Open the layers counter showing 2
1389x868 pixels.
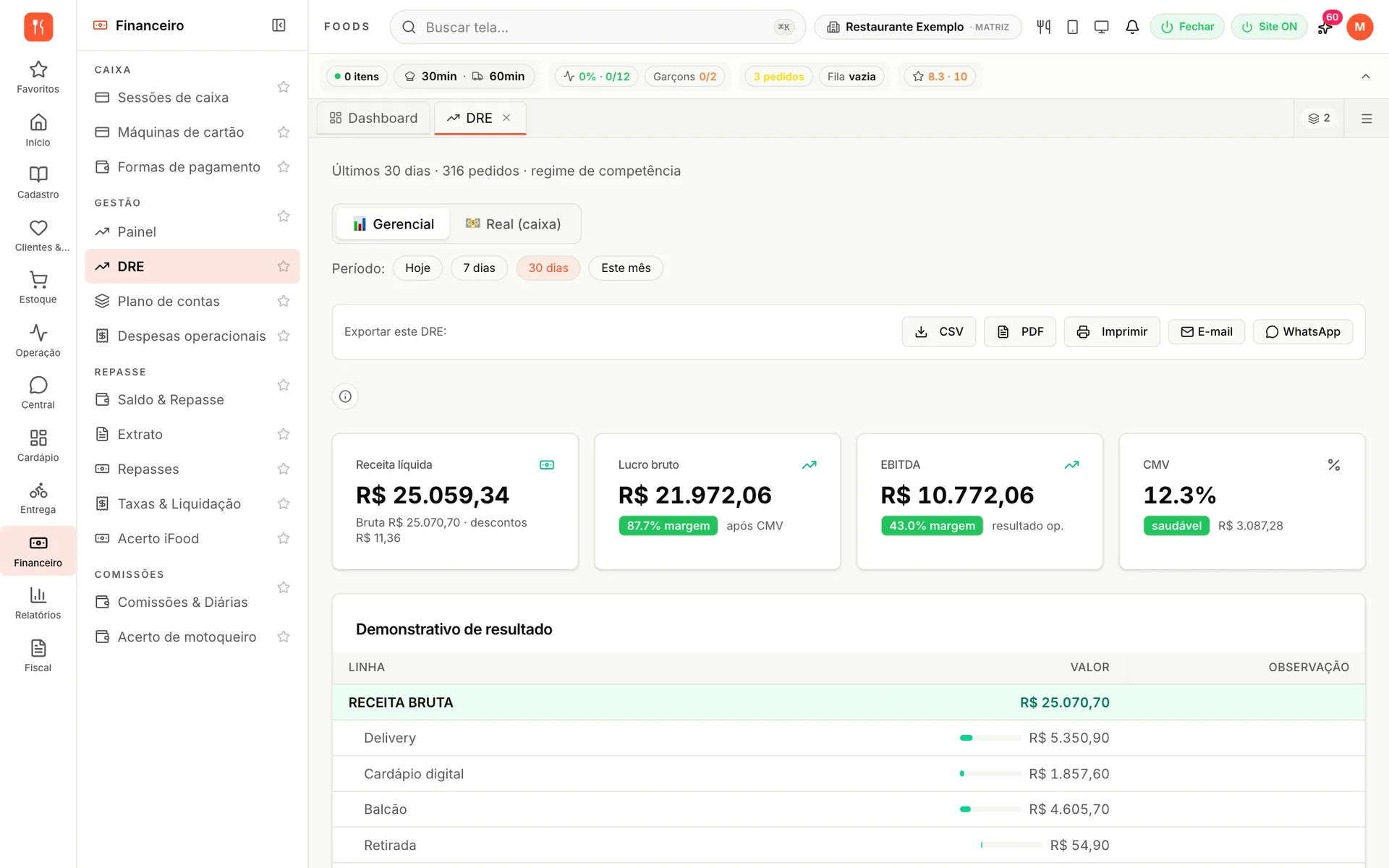coord(1319,118)
